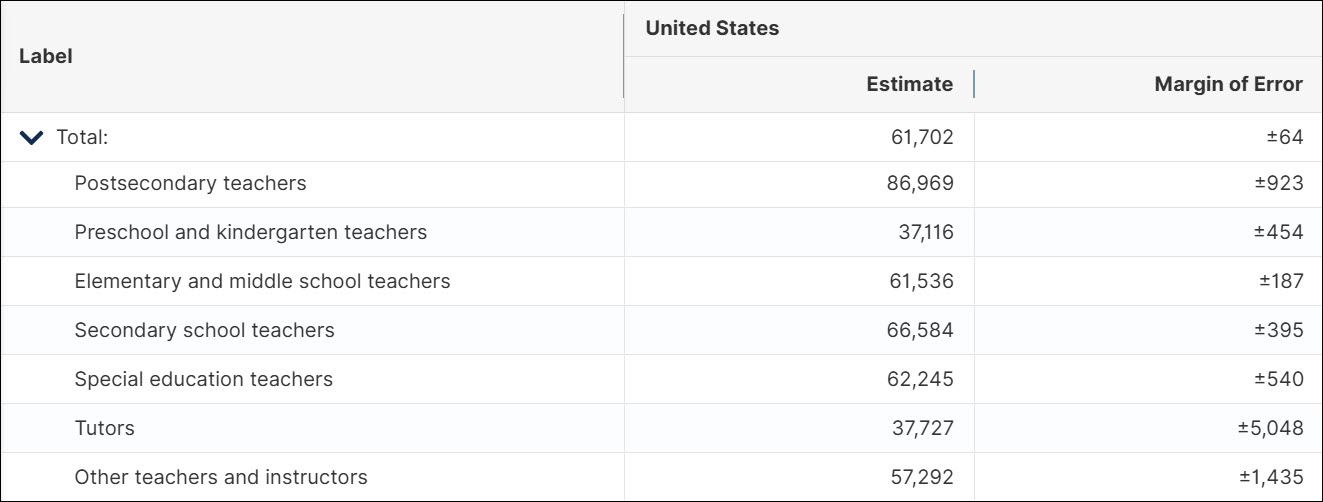The width and height of the screenshot is (1323, 502).
Task: Click the Estimate column header
Action: 909,84
